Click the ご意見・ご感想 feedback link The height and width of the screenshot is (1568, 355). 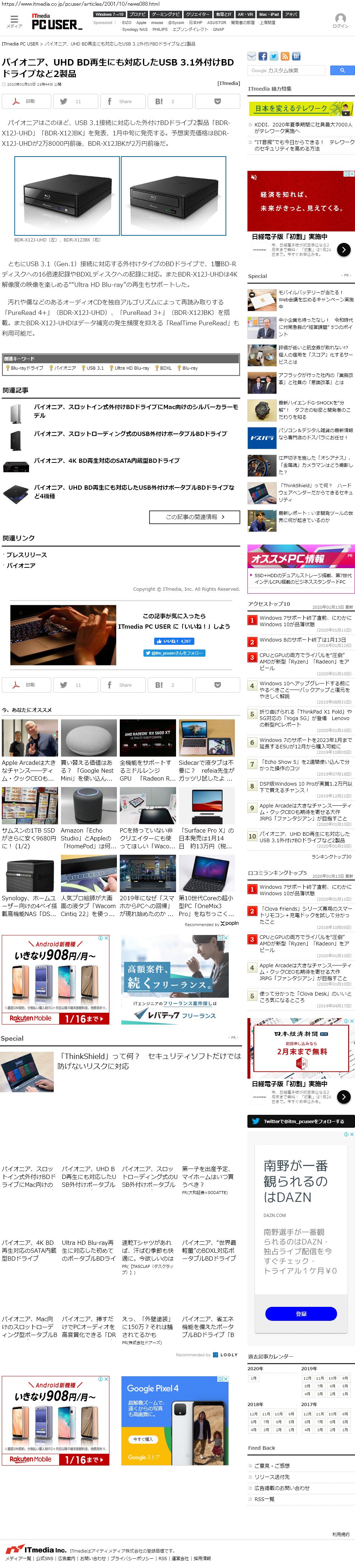(271, 1465)
